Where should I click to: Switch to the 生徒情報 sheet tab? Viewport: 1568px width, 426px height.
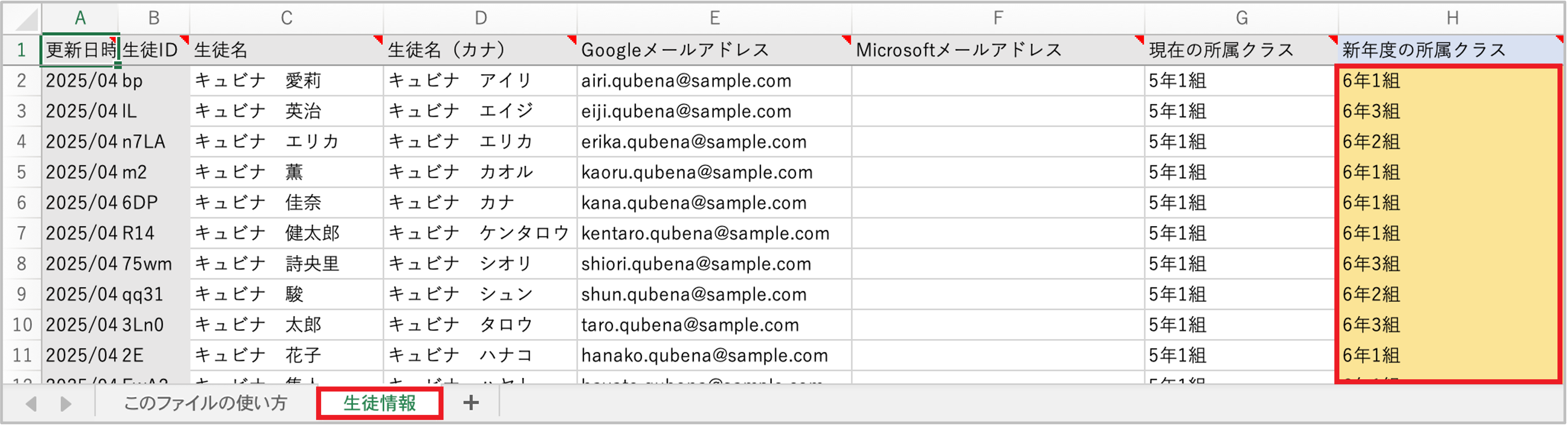tap(380, 403)
